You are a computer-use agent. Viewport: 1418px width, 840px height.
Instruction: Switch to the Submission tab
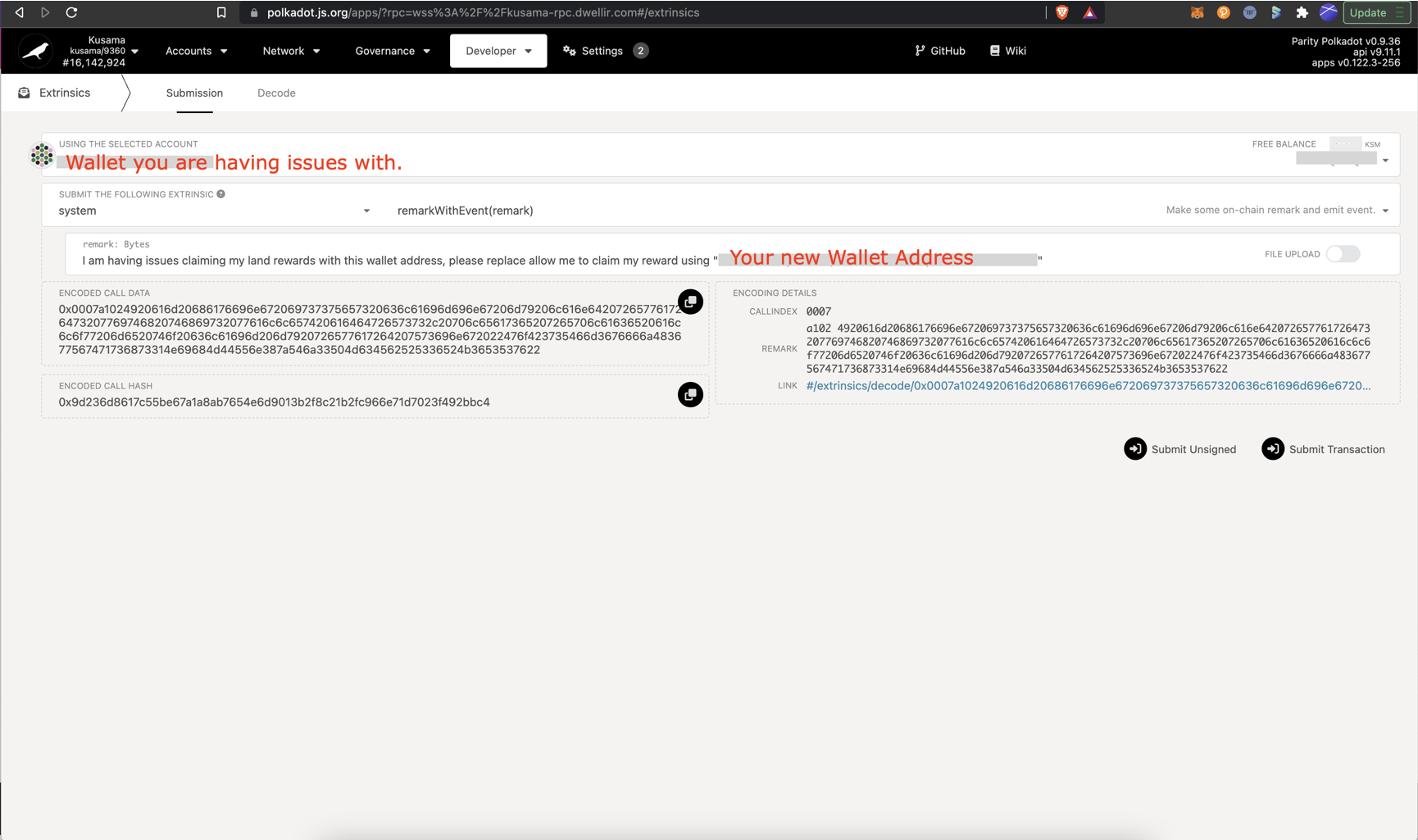click(x=194, y=93)
